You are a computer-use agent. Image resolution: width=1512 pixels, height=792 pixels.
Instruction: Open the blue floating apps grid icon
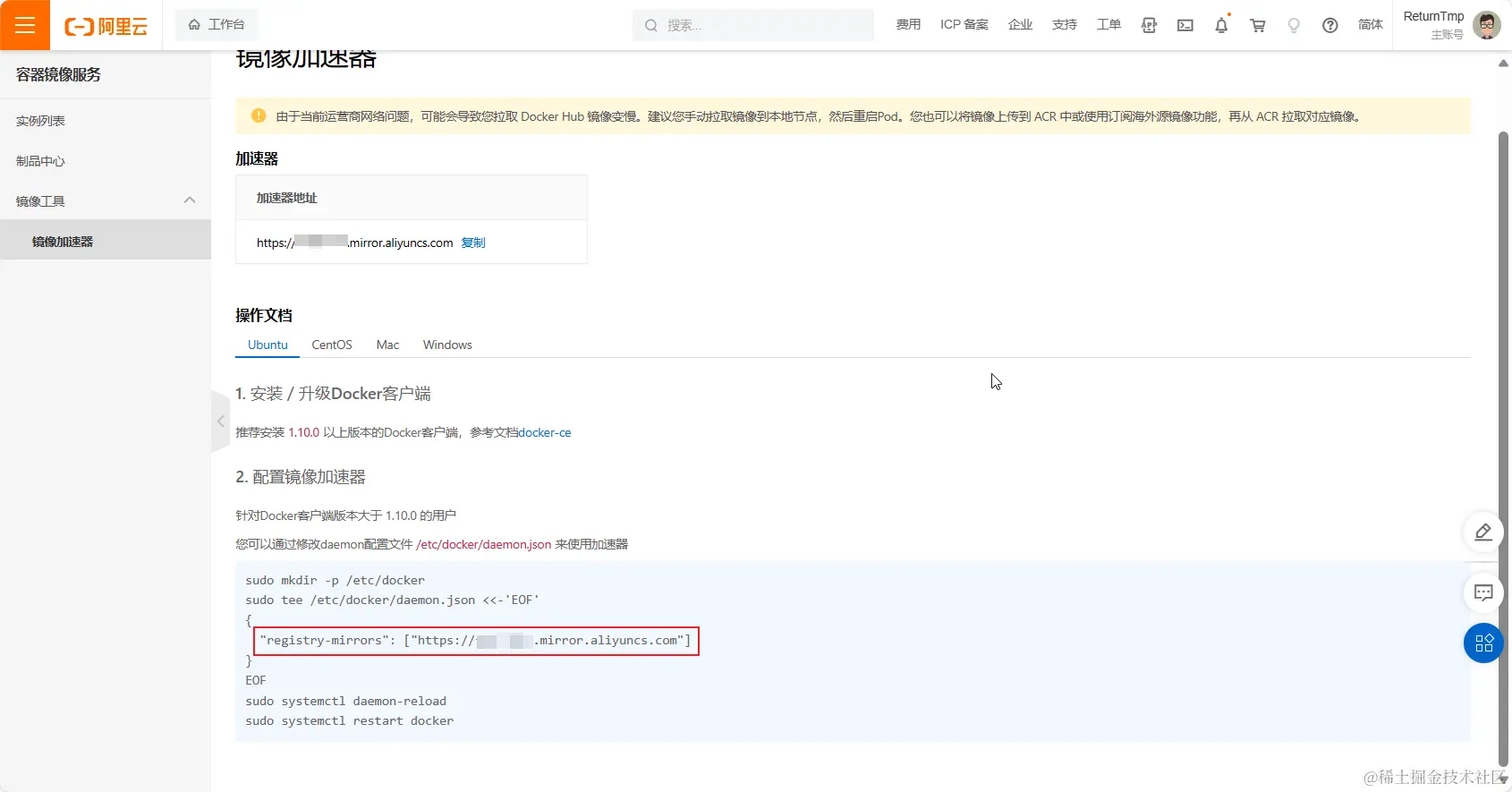[1483, 643]
